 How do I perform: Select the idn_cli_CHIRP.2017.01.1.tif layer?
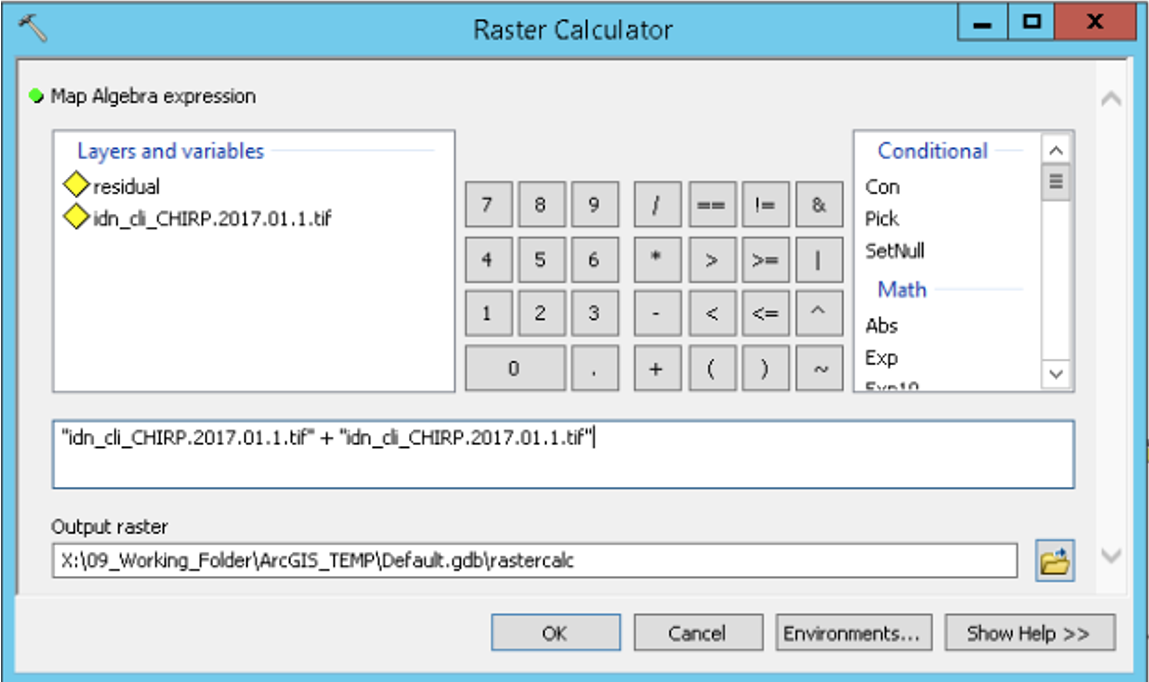[210, 218]
